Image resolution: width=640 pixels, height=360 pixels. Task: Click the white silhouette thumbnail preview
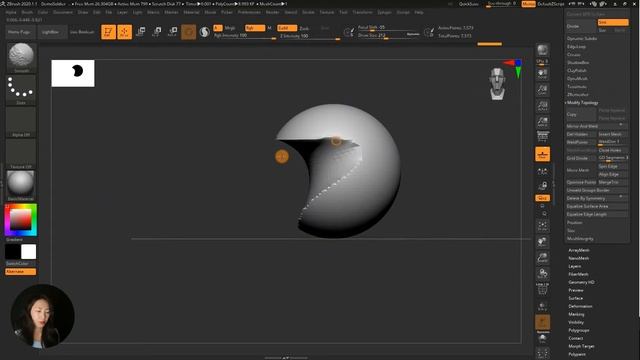tap(73, 73)
